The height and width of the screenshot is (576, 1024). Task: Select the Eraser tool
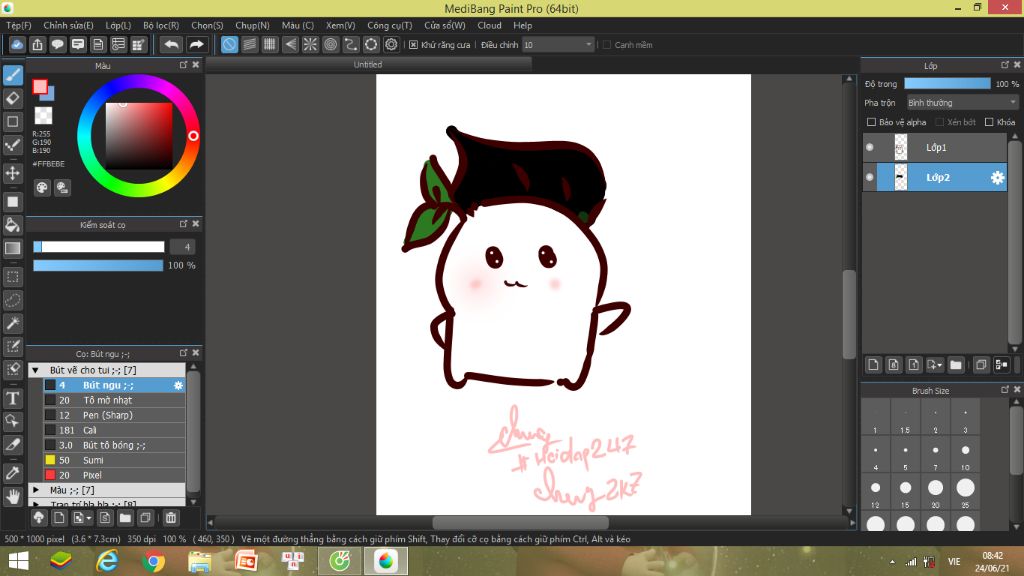tap(12, 99)
